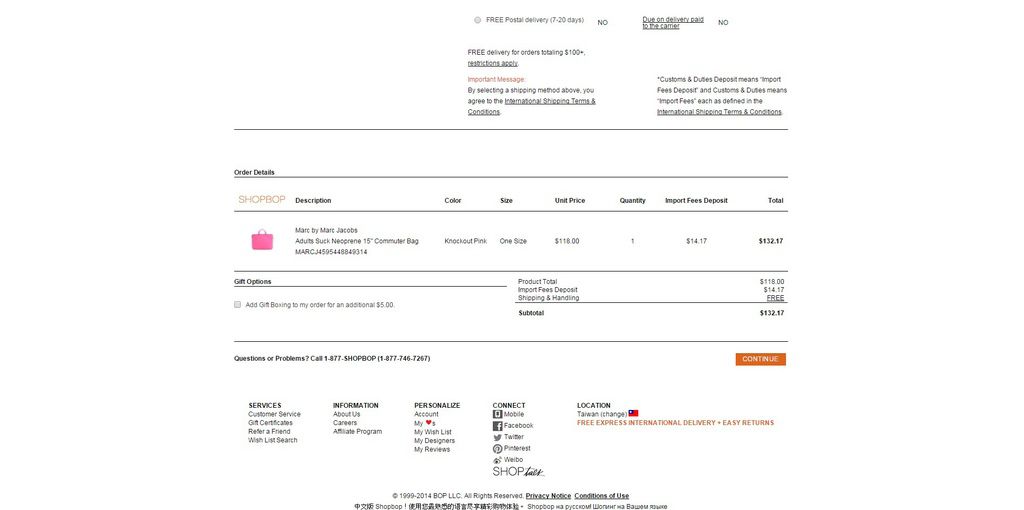The height and width of the screenshot is (510, 1024).
Task: Open Customer Service link
Action: tap(274, 414)
